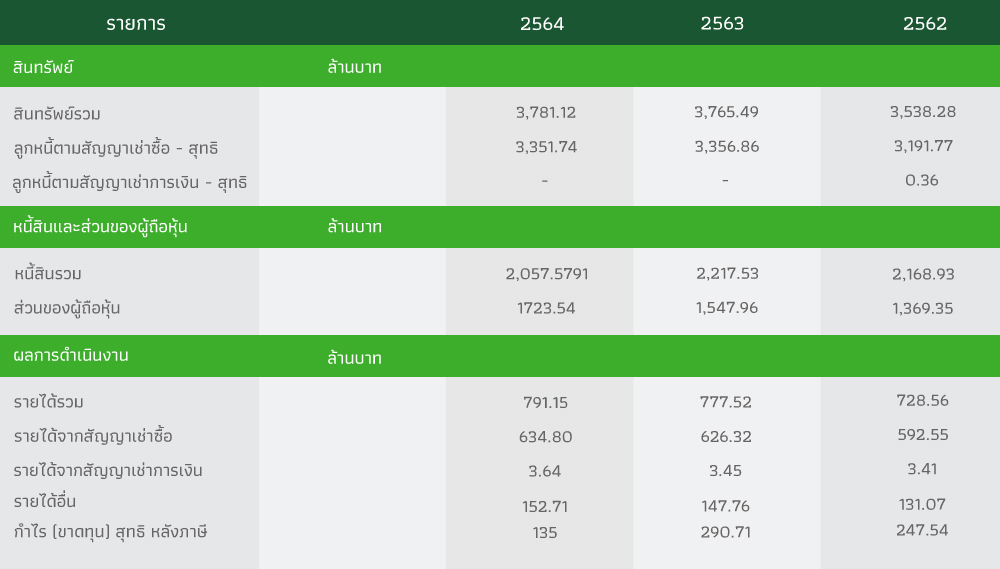Select net profit value 290.71
The height and width of the screenshot is (569, 1000).
726,532
